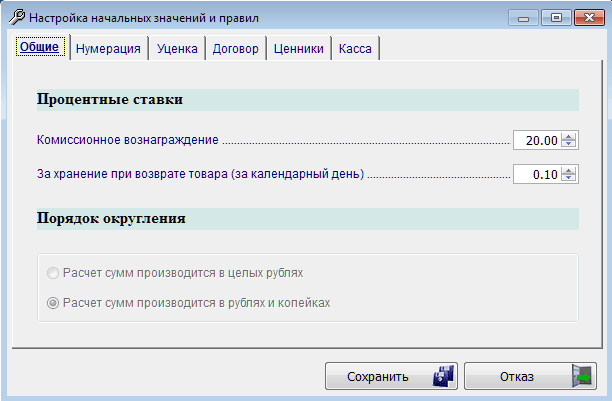Select radio for рублях и копейках calculation
The width and height of the screenshot is (612, 401).
[53, 303]
